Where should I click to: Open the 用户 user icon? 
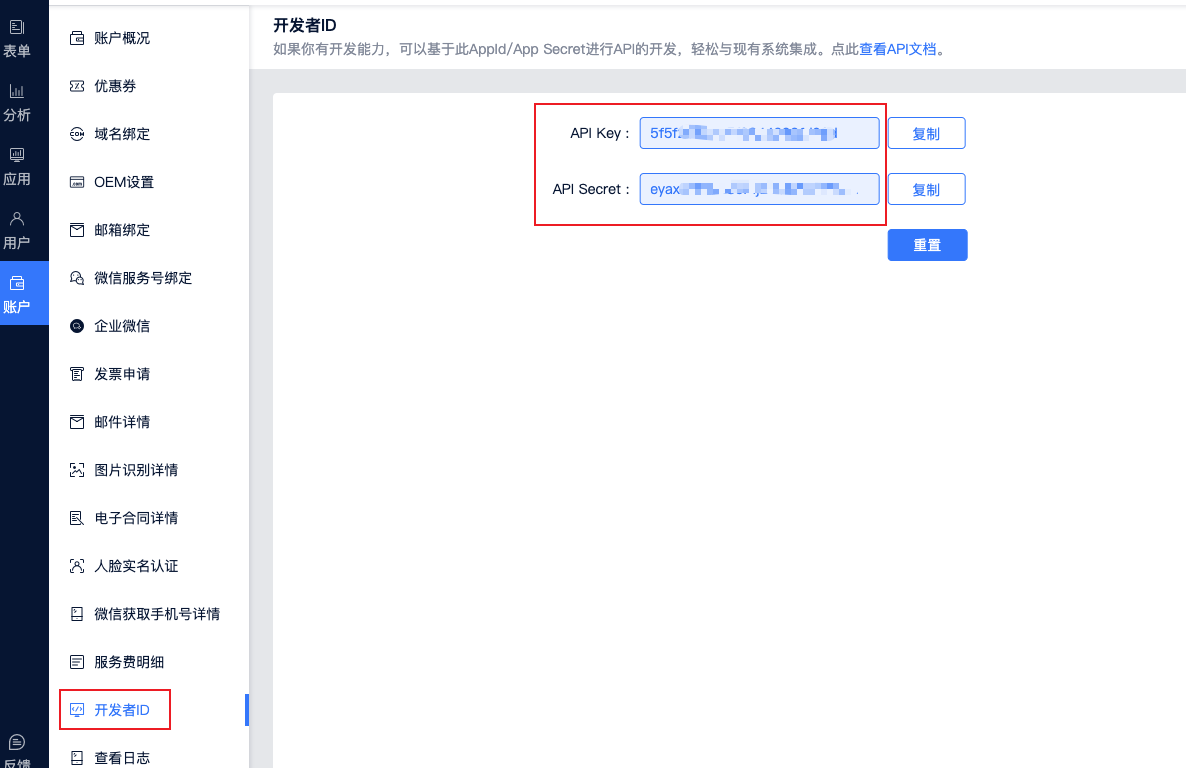17,220
